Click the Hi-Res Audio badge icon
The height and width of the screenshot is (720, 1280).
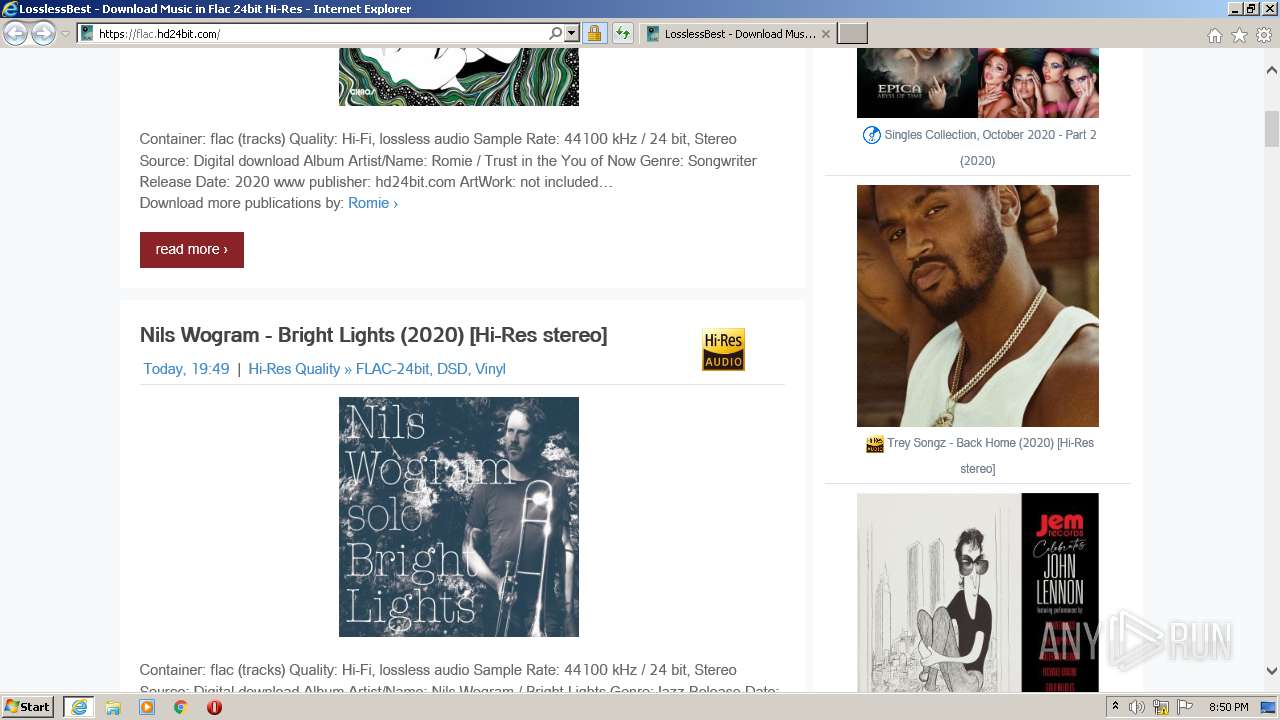click(x=723, y=349)
